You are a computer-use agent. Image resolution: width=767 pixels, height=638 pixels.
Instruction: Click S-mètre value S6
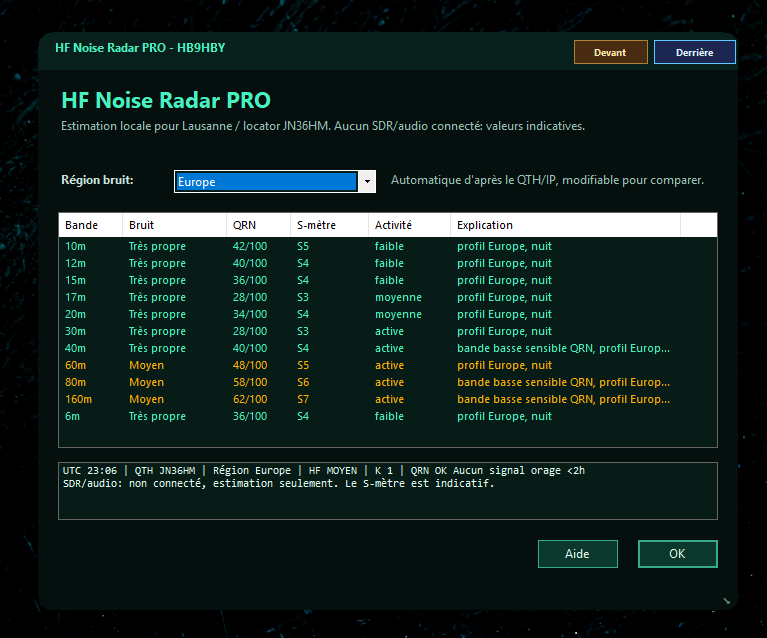tap(303, 382)
